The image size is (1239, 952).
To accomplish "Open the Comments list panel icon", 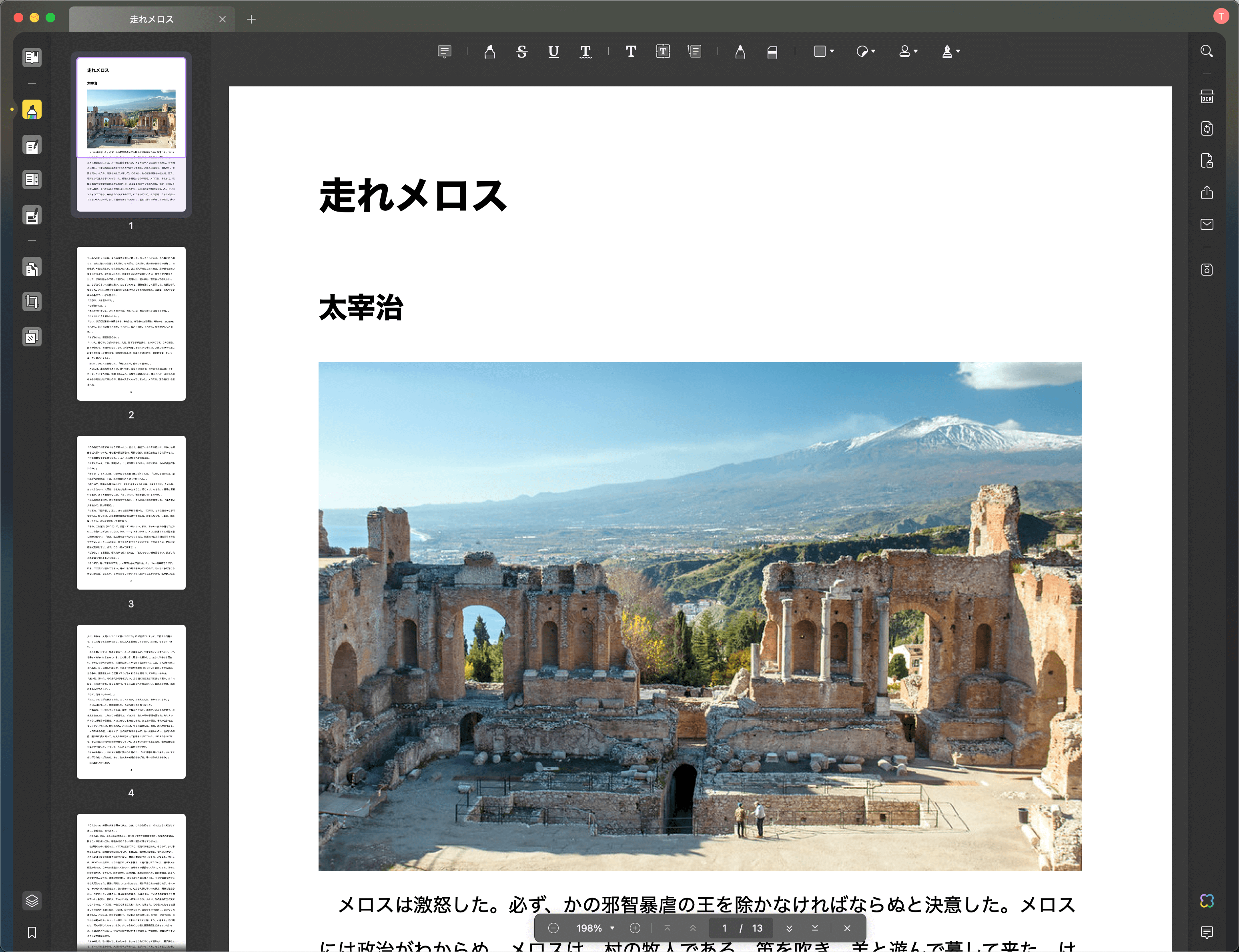I will pos(1207,932).
